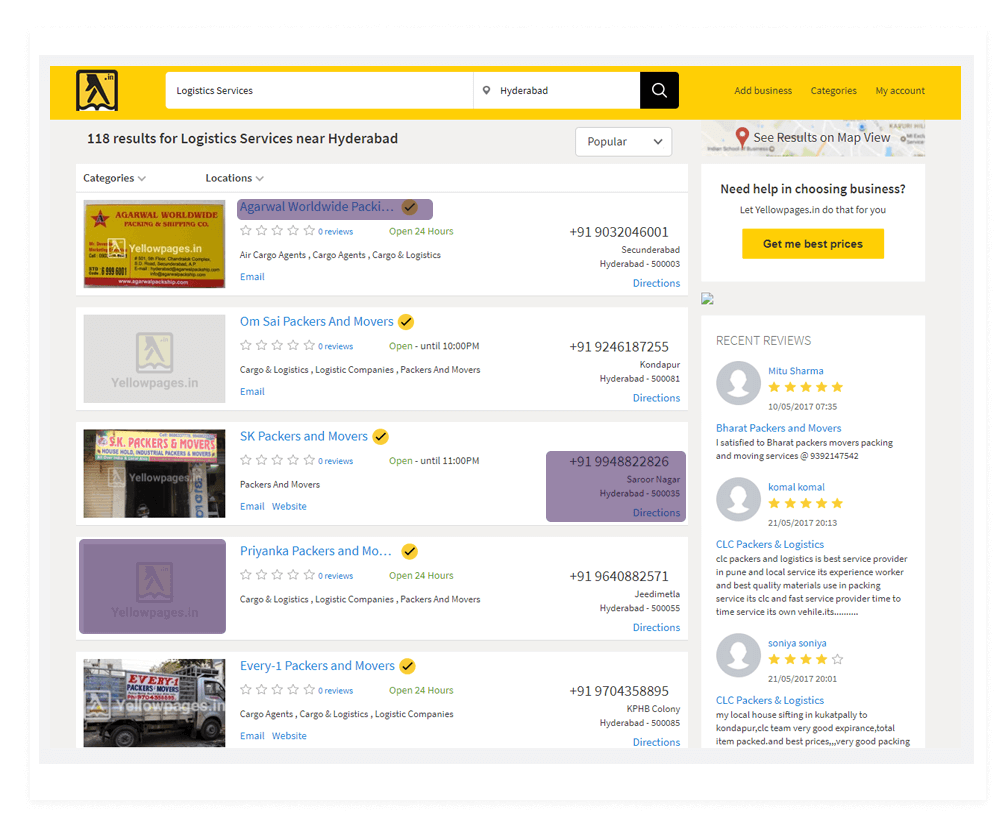Click verified badge next to Every-1 Packers

407,667
